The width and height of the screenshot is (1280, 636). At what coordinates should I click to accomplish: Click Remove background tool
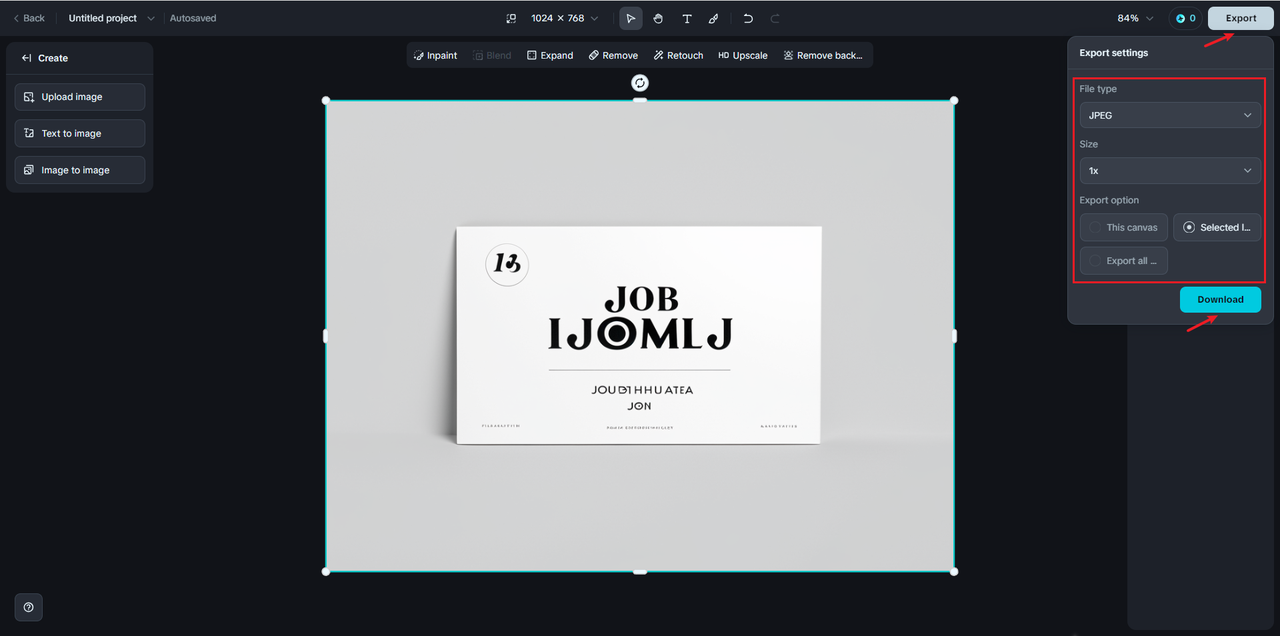click(x=823, y=55)
